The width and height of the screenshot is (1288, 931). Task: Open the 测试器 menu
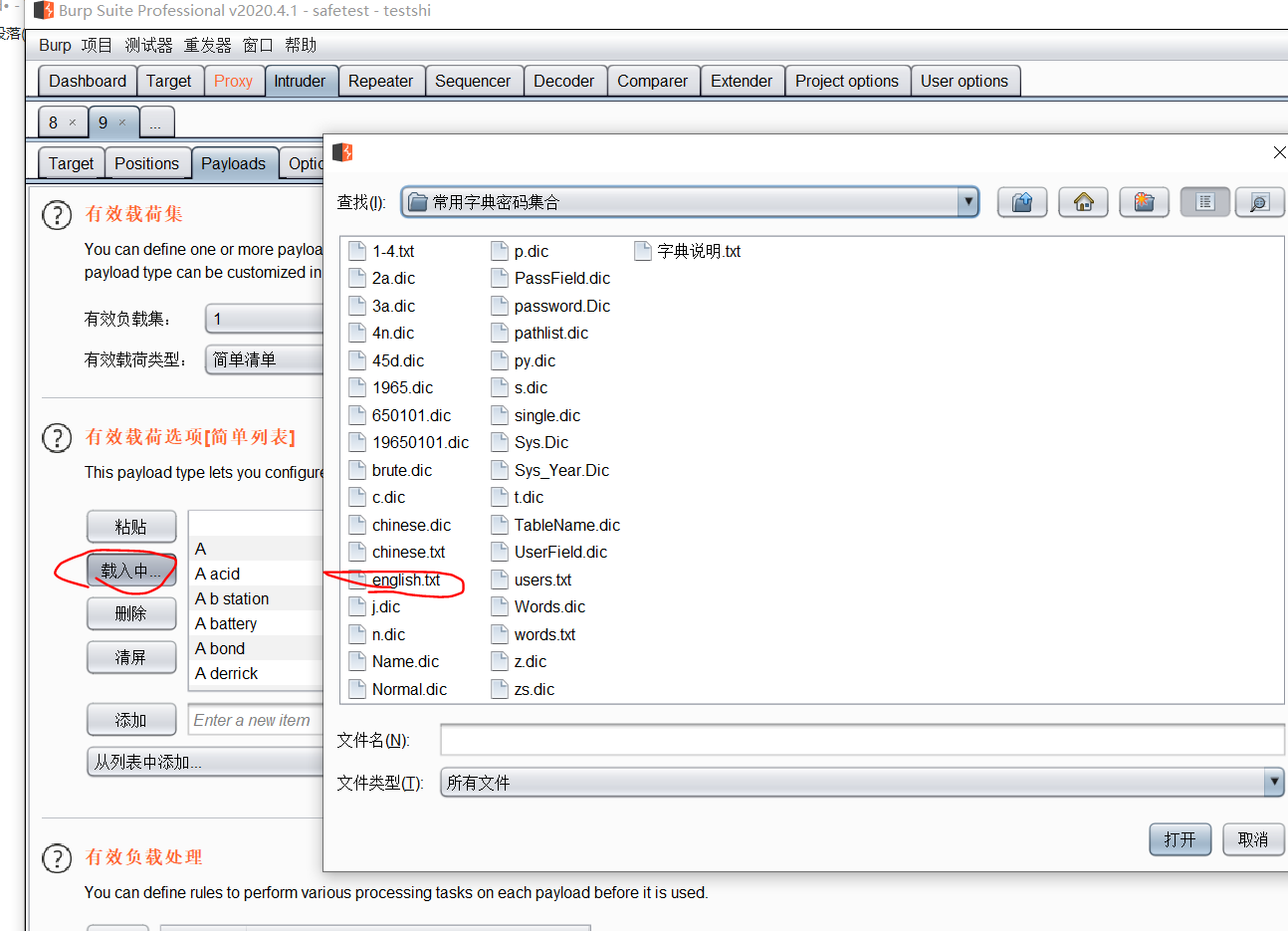[x=148, y=45]
